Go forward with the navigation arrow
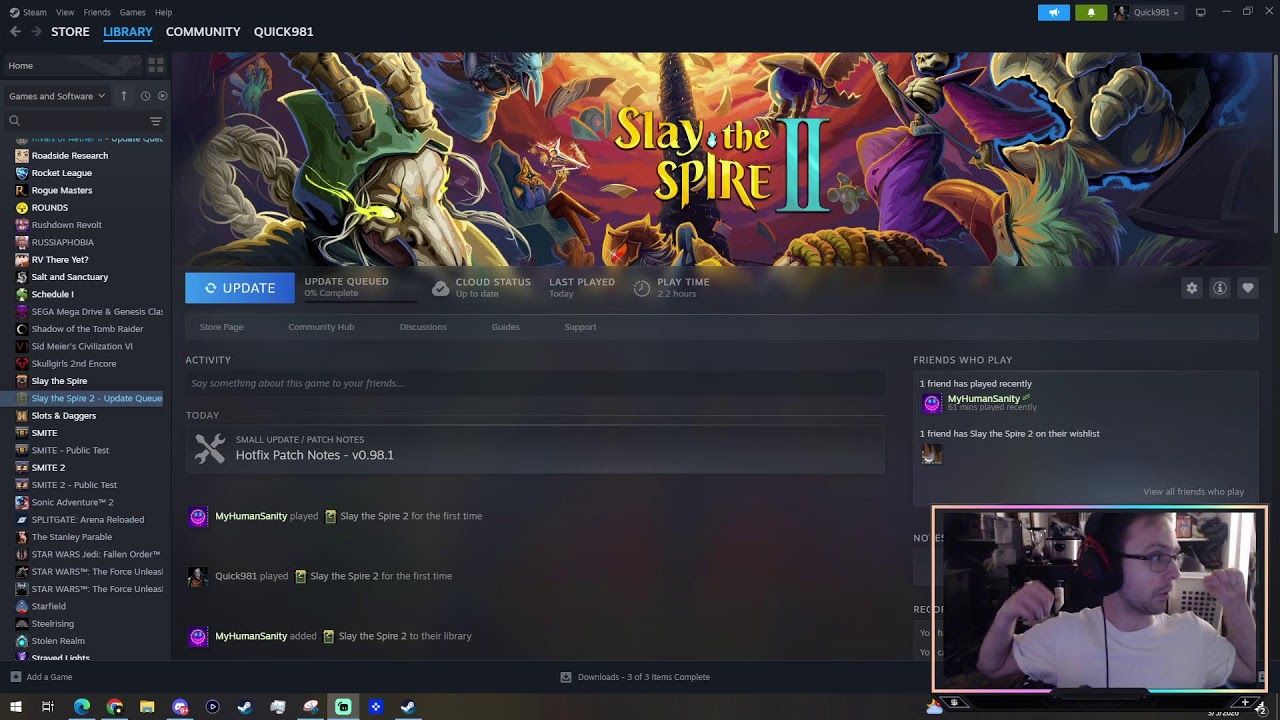This screenshot has height=720, width=1280. coord(36,31)
